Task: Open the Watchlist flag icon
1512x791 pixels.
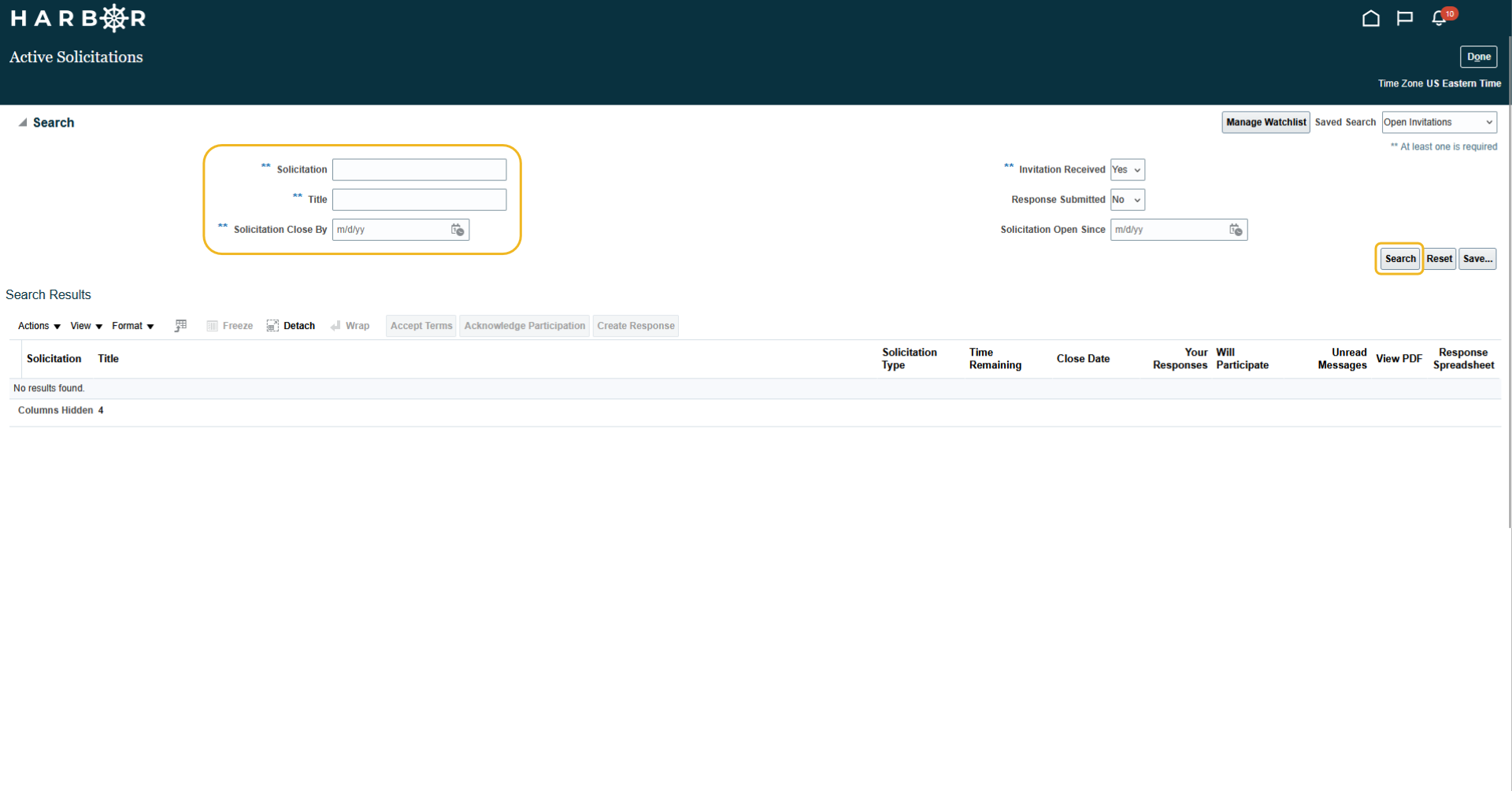Action: (x=1405, y=18)
